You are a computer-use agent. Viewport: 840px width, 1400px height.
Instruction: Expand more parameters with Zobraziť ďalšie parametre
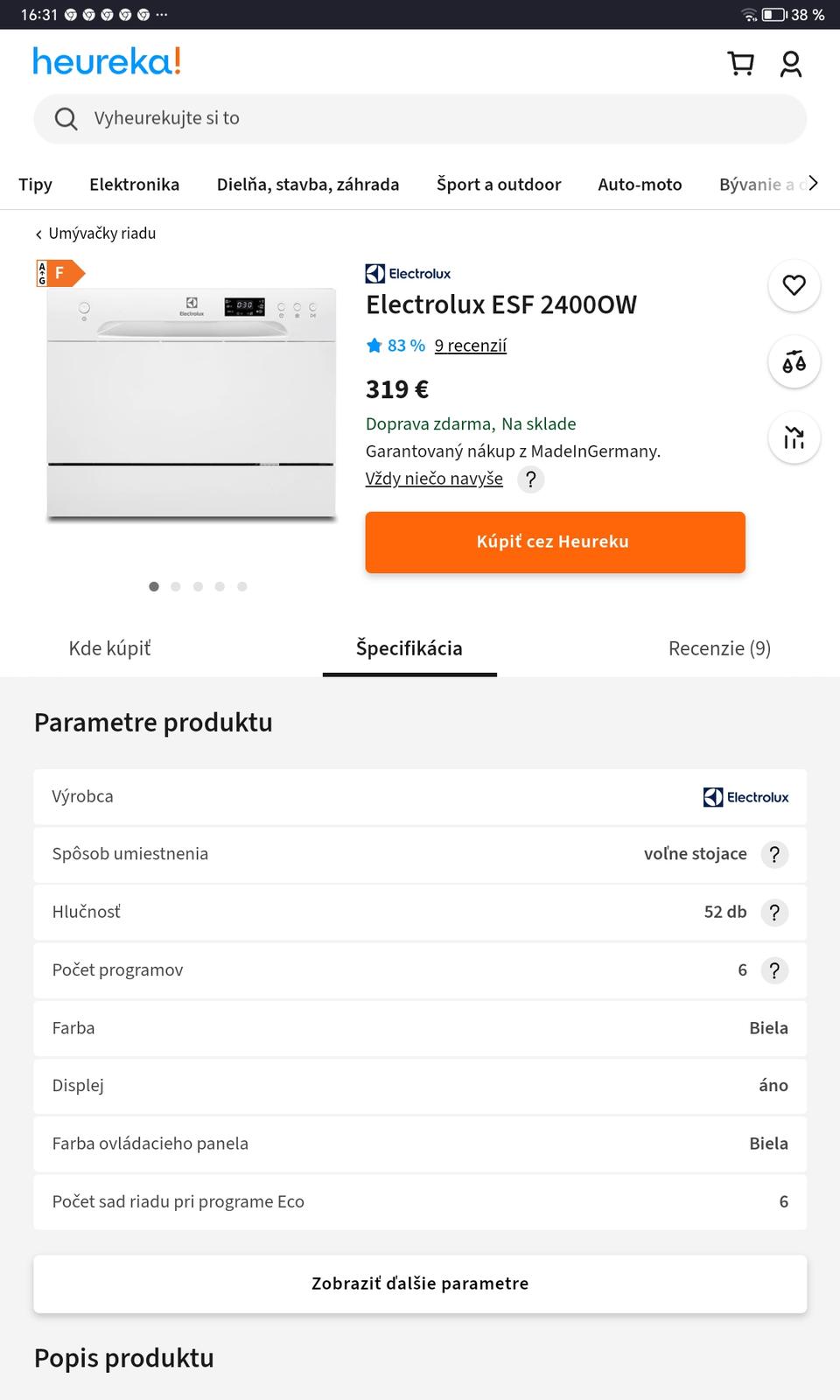[420, 1284]
